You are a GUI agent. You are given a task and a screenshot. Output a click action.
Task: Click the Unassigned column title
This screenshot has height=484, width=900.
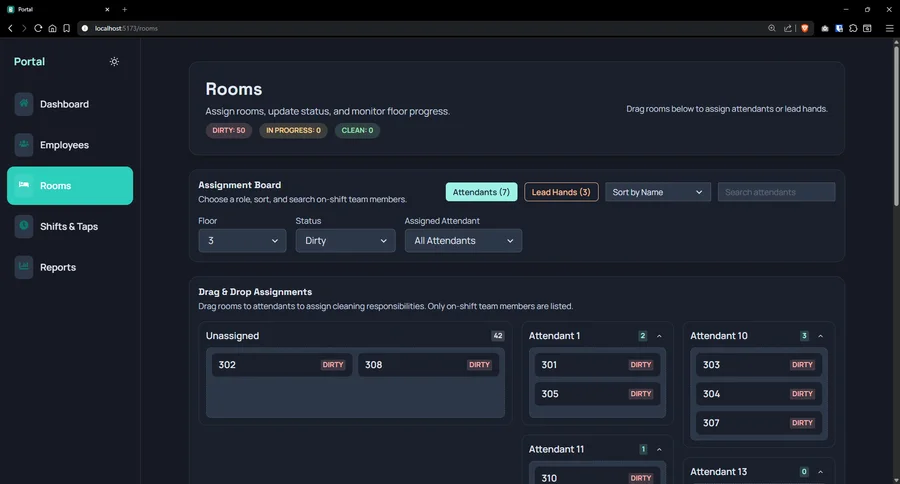tap(232, 336)
